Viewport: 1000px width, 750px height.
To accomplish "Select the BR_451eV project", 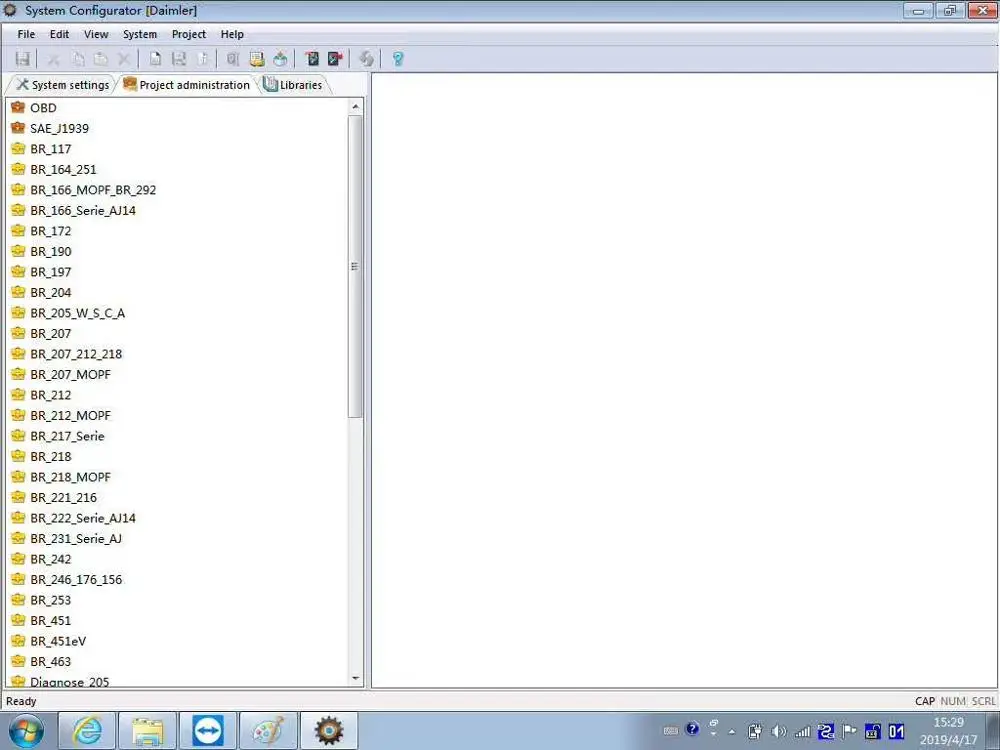I will point(58,641).
